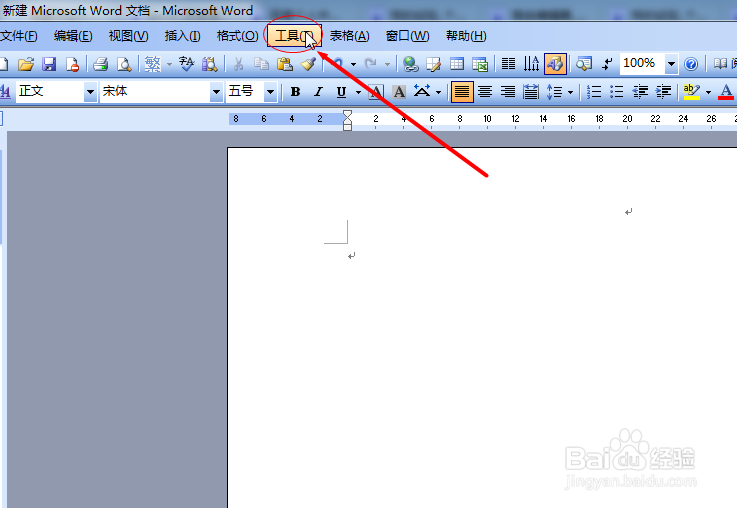Open character scaling dropdown arrow
Image resolution: width=737 pixels, height=508 pixels.
(x=439, y=92)
